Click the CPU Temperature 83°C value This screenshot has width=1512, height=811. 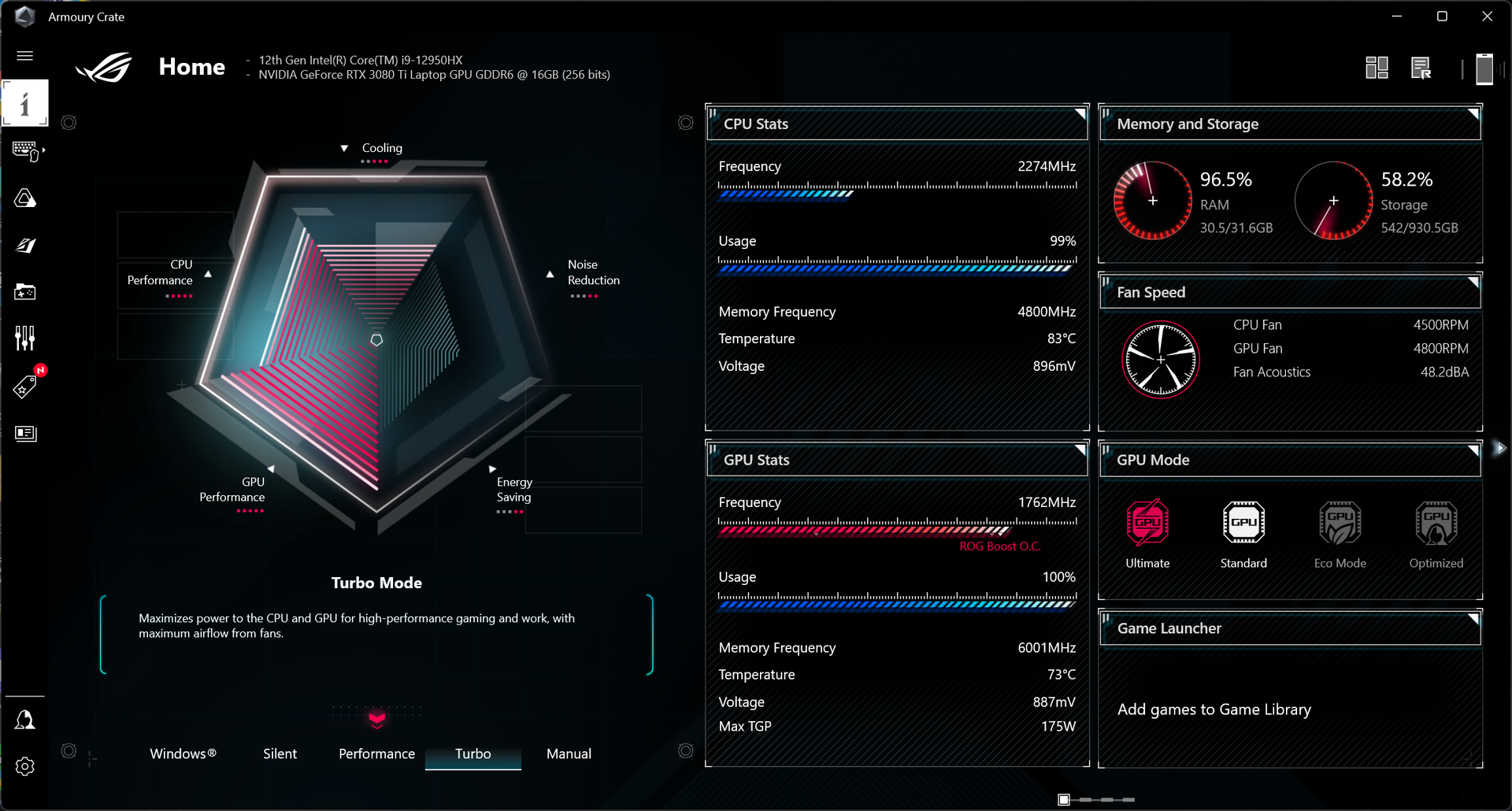pyautogui.click(x=1061, y=339)
